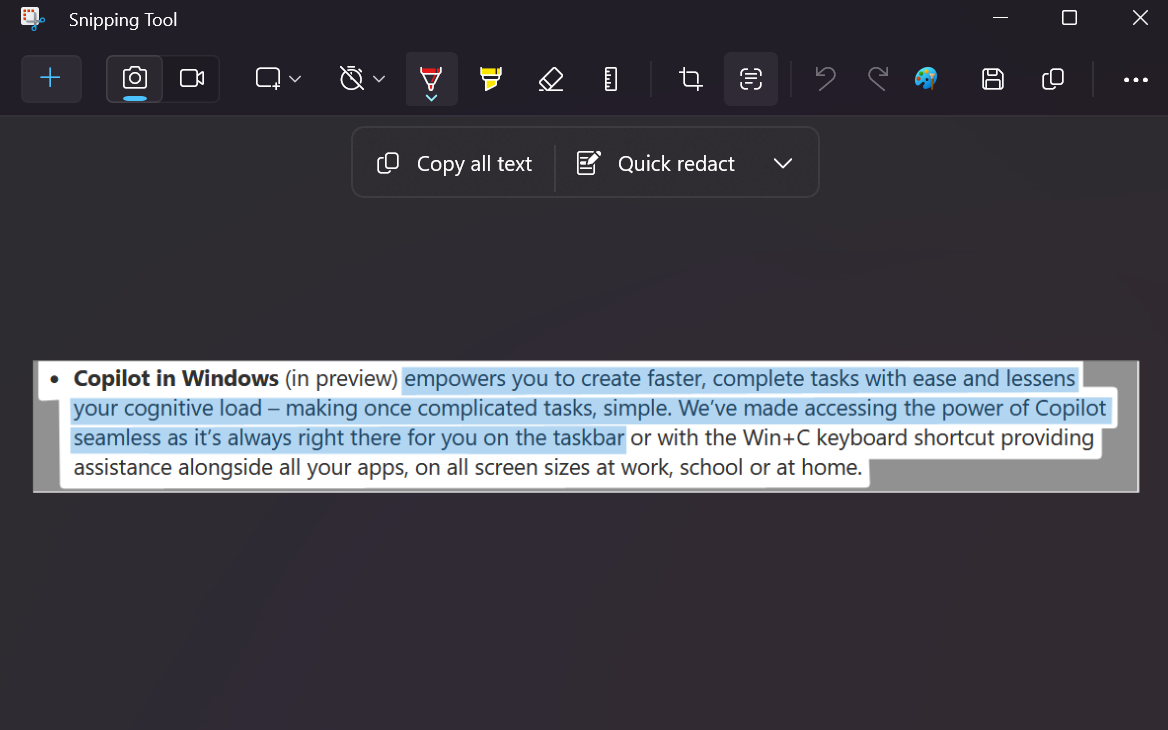Maximize the Snipping Tool window
Image resolution: width=1168 pixels, height=730 pixels.
[1069, 18]
